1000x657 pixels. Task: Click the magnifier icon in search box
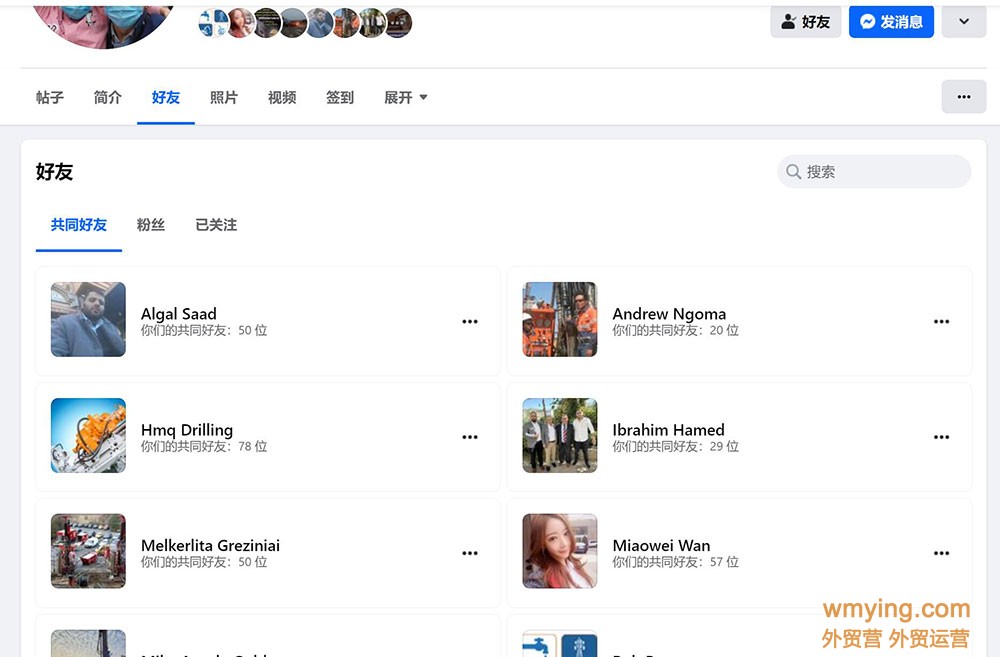pos(793,172)
